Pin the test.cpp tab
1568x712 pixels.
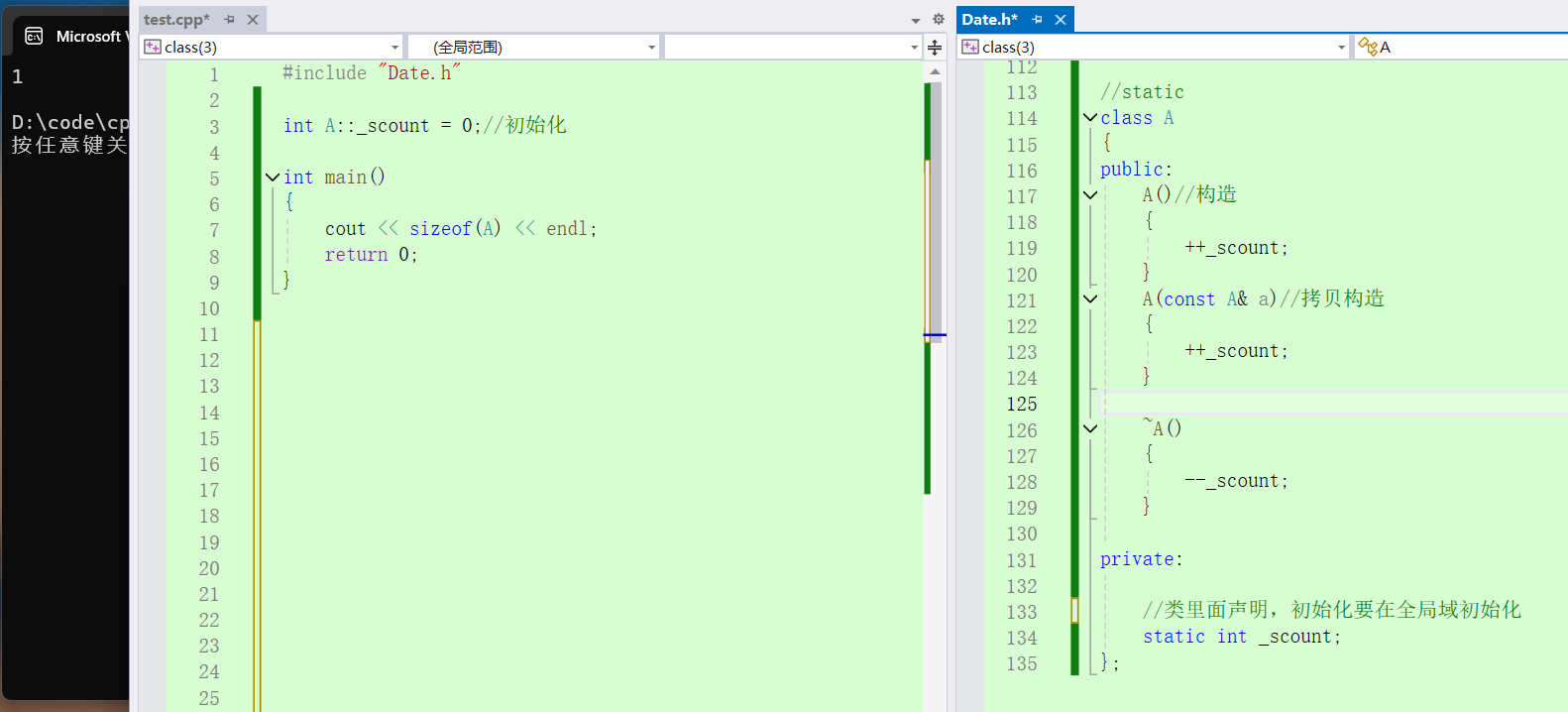click(229, 20)
